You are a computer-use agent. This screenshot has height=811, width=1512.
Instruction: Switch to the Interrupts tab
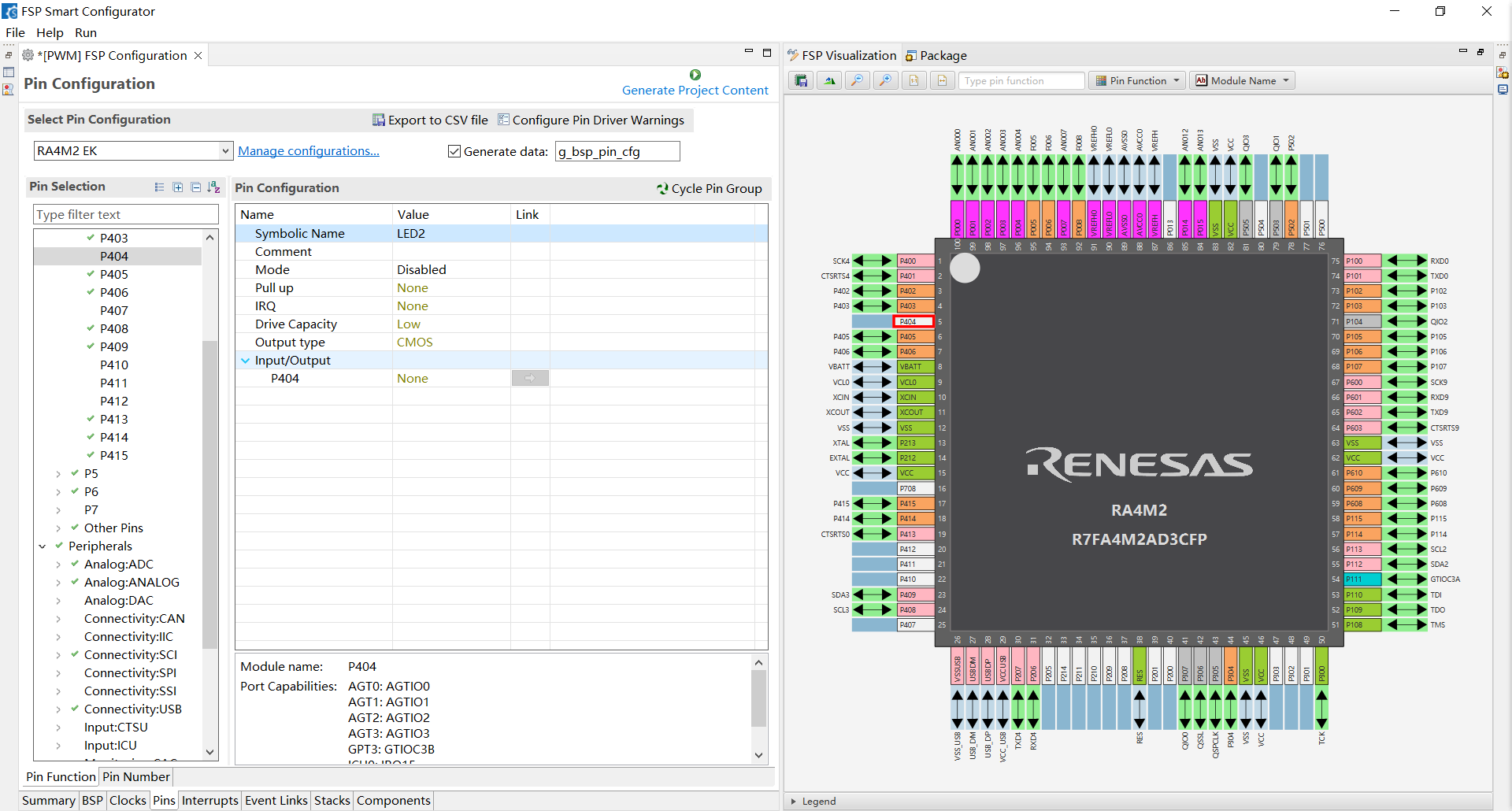(x=209, y=801)
